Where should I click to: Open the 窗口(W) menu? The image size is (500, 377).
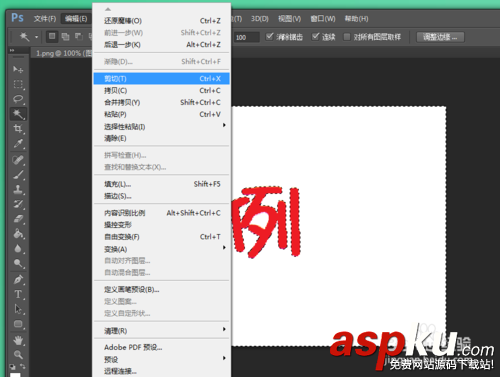click(x=323, y=19)
